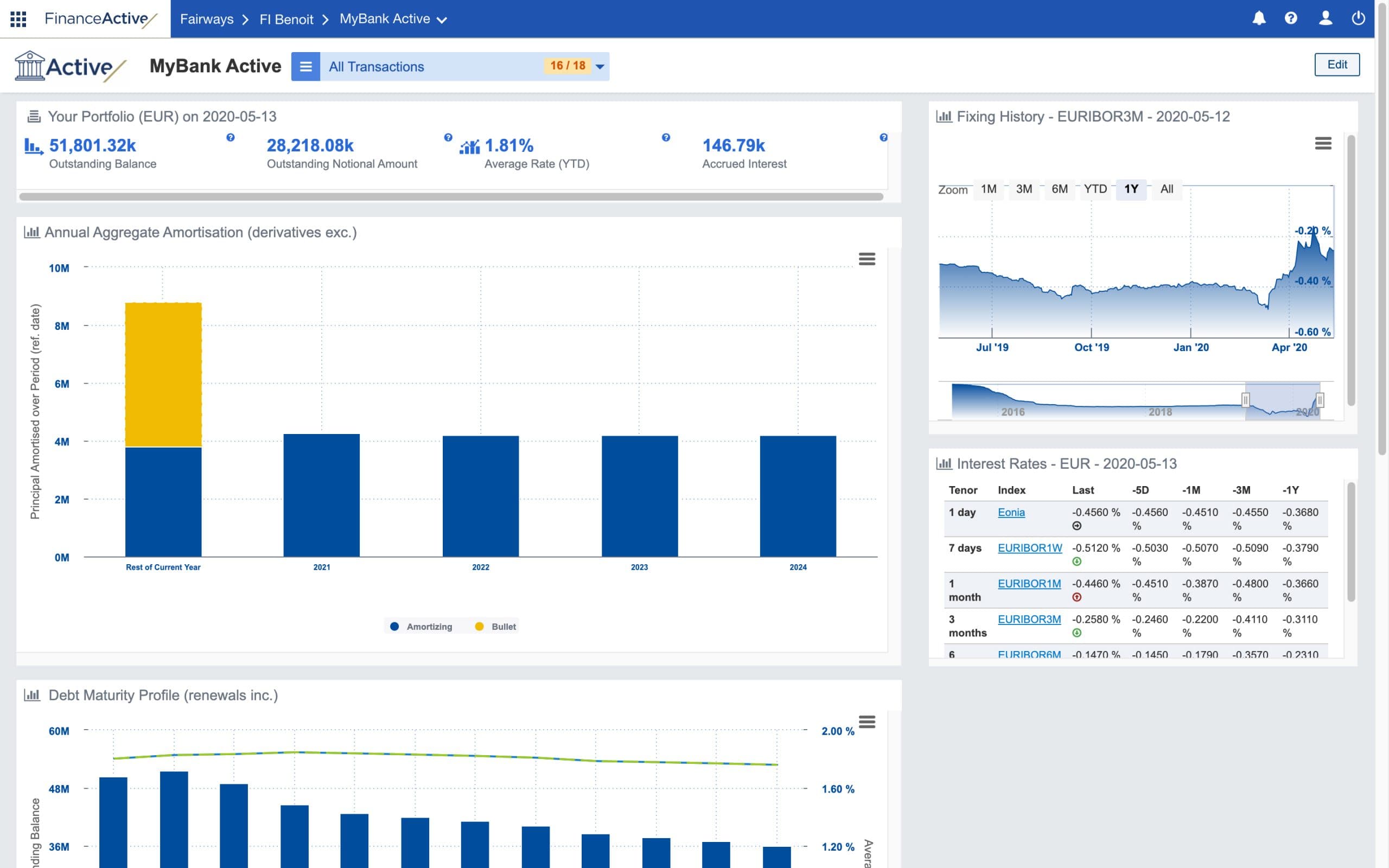
Task: Click the hamburger menu on amortisation chart
Action: click(x=867, y=259)
